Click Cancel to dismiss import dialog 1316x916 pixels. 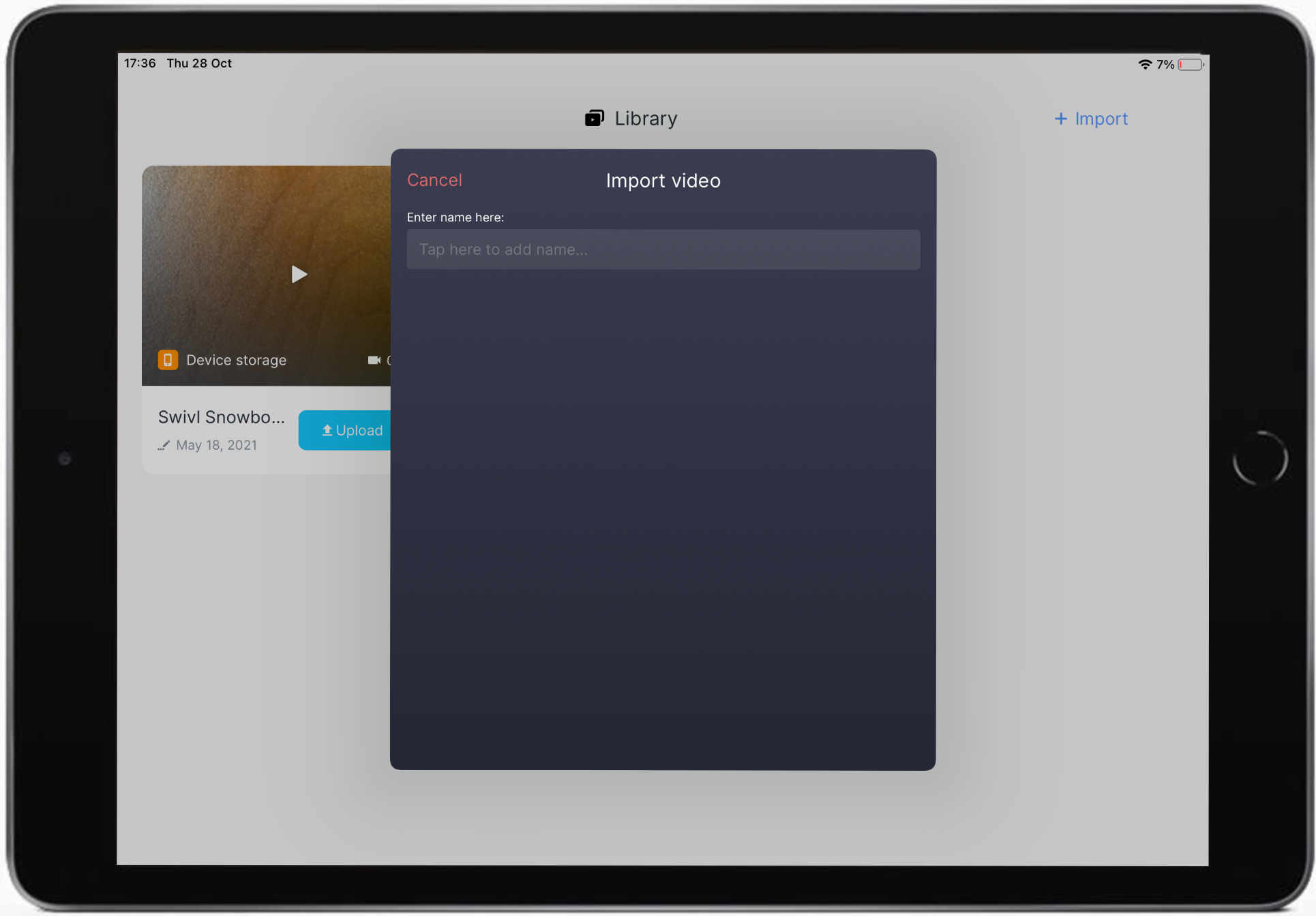[435, 180]
